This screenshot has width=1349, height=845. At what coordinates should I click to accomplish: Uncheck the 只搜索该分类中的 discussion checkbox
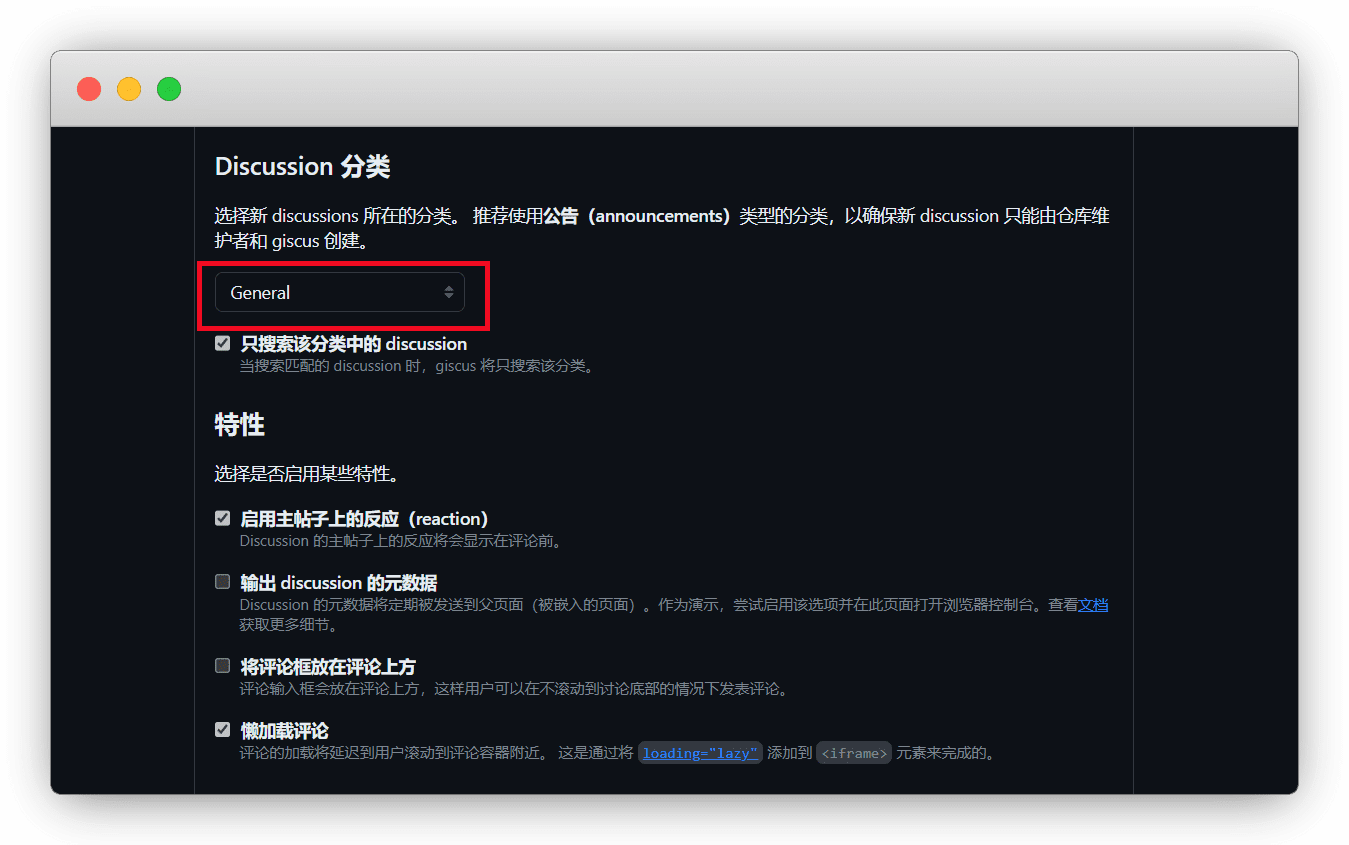coord(223,344)
